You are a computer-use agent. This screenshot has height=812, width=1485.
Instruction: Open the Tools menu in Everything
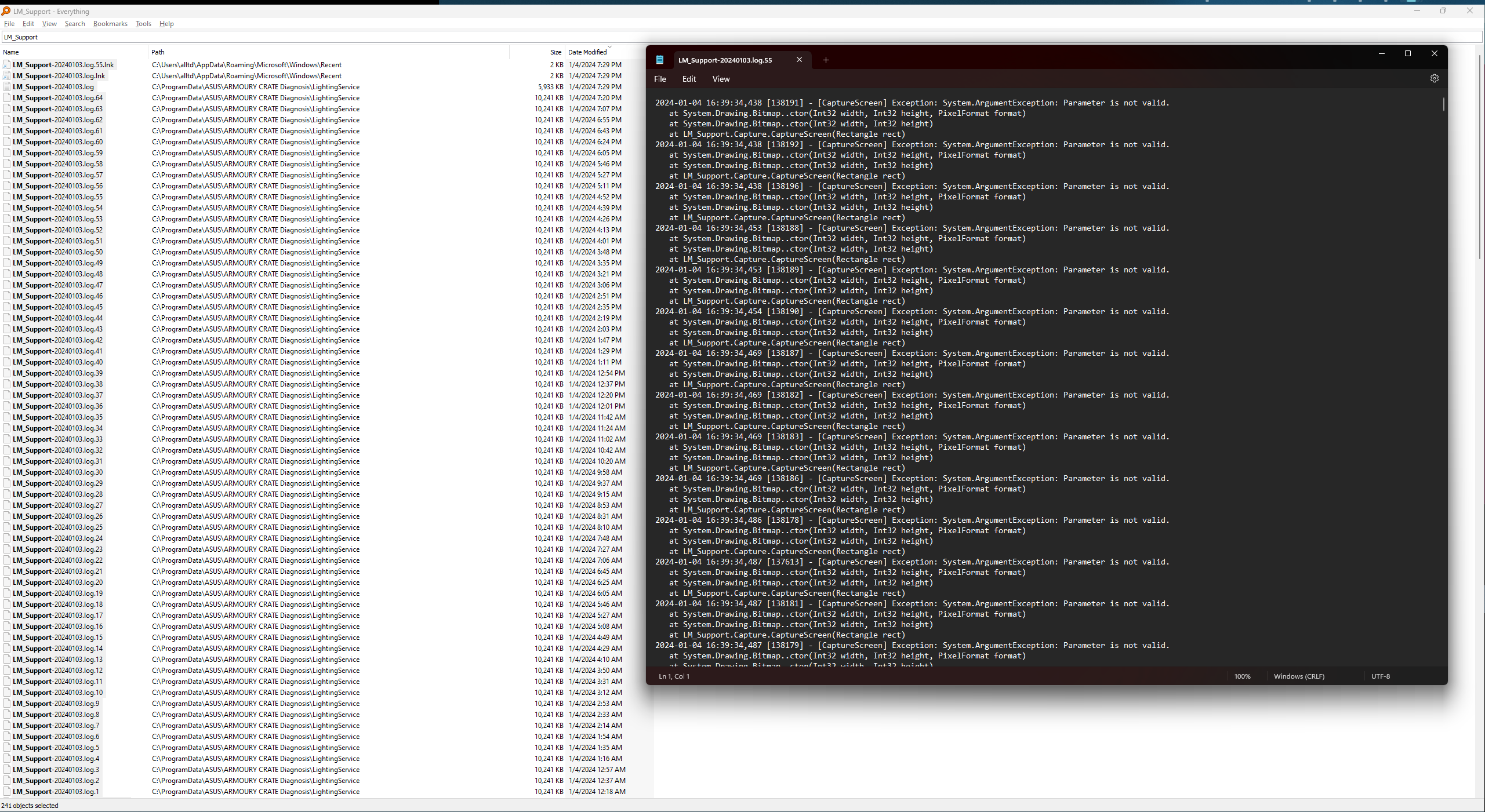pyautogui.click(x=143, y=24)
